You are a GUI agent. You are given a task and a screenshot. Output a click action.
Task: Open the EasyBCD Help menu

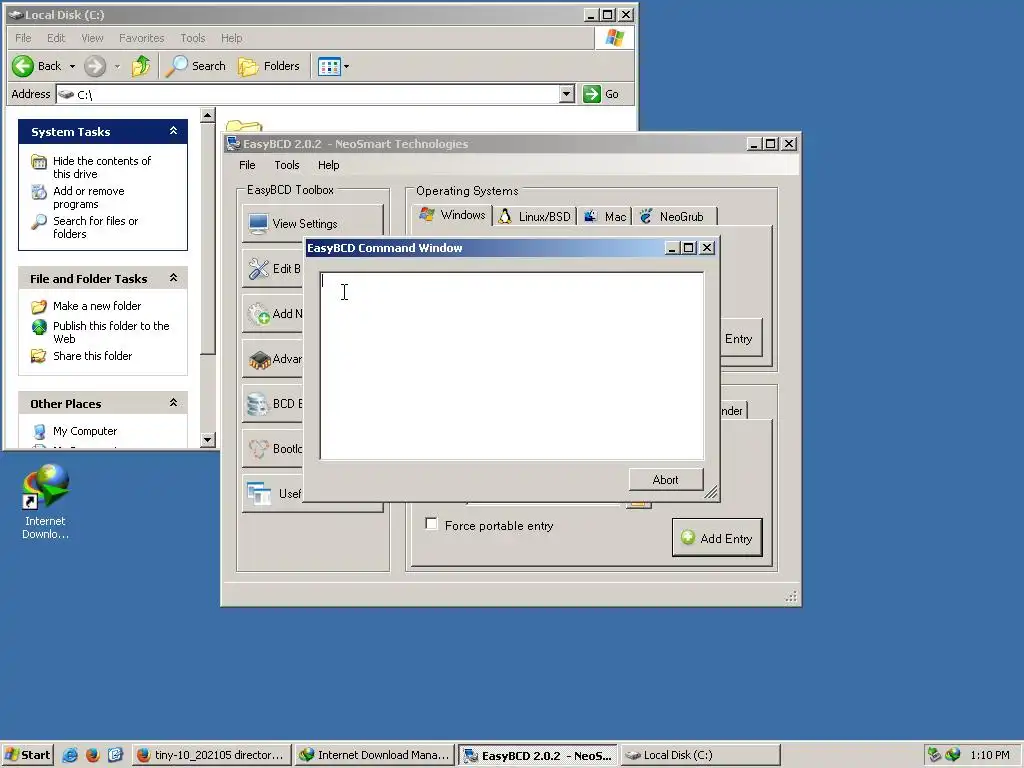pyautogui.click(x=328, y=165)
